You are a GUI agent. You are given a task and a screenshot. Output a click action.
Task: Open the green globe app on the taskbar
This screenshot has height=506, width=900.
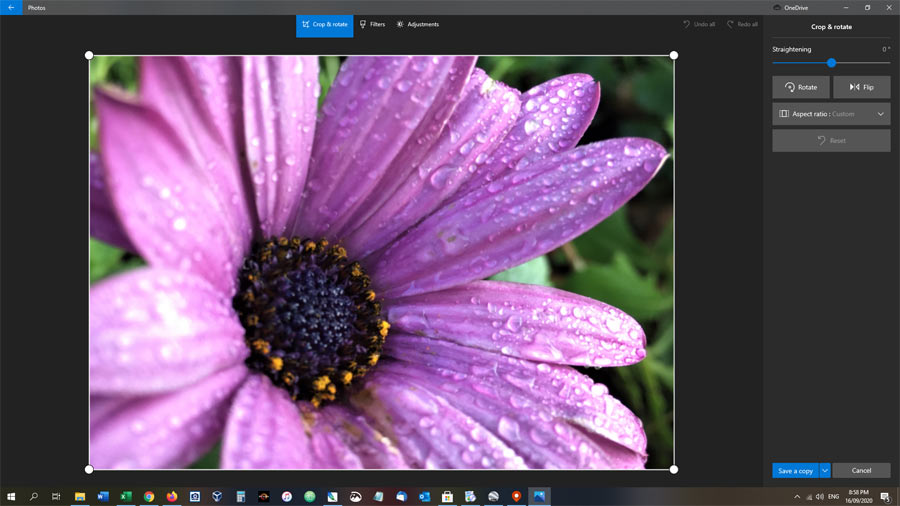pyautogui.click(x=309, y=497)
